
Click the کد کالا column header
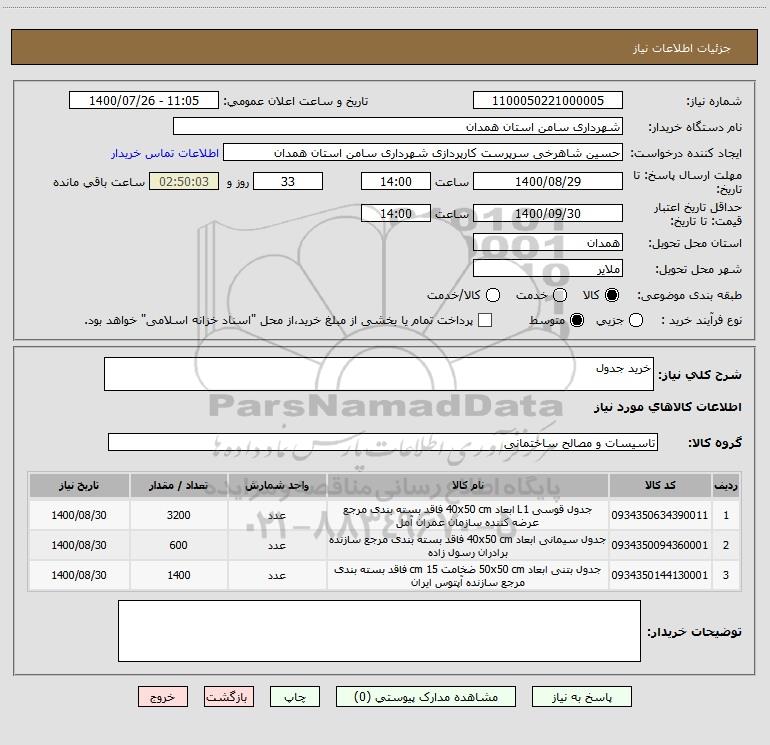pyautogui.click(x=660, y=486)
